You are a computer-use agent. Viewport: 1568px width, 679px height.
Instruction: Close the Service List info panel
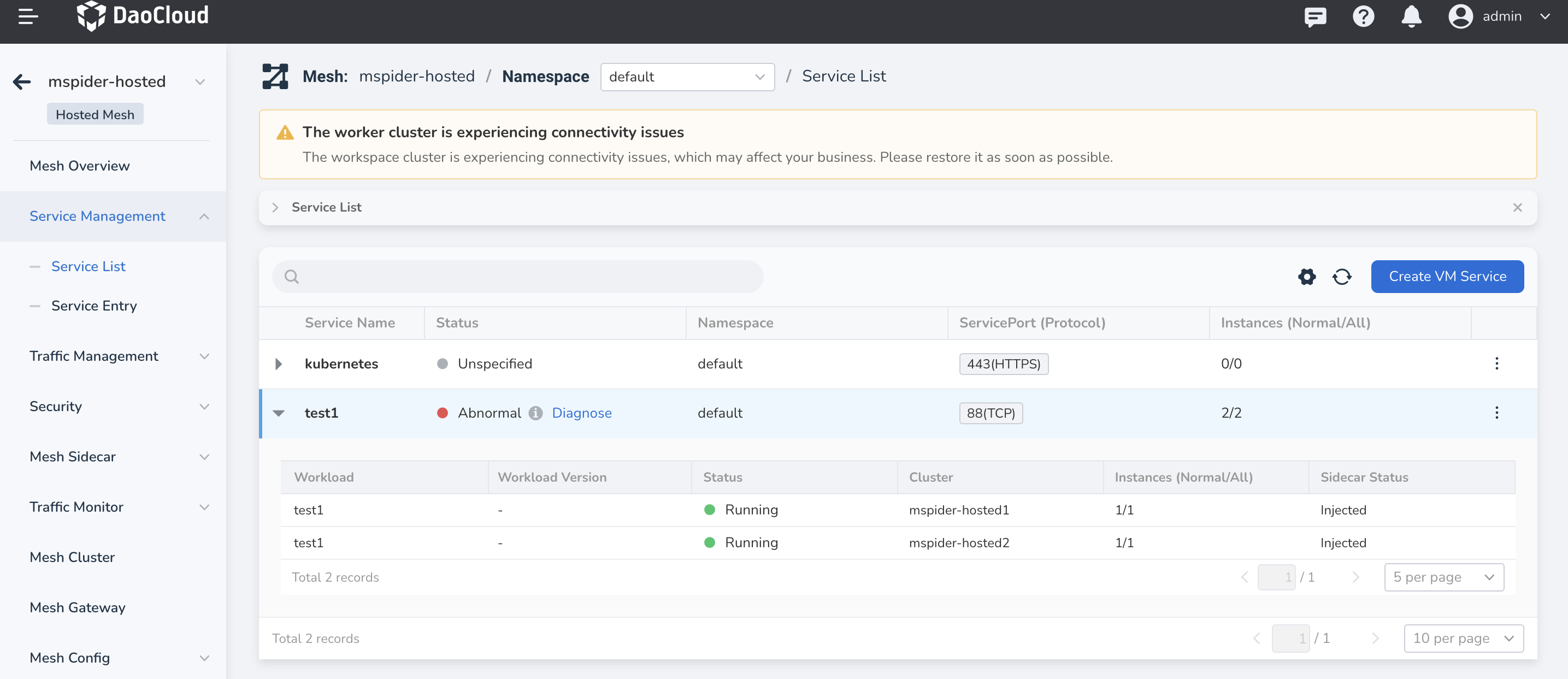[1517, 208]
